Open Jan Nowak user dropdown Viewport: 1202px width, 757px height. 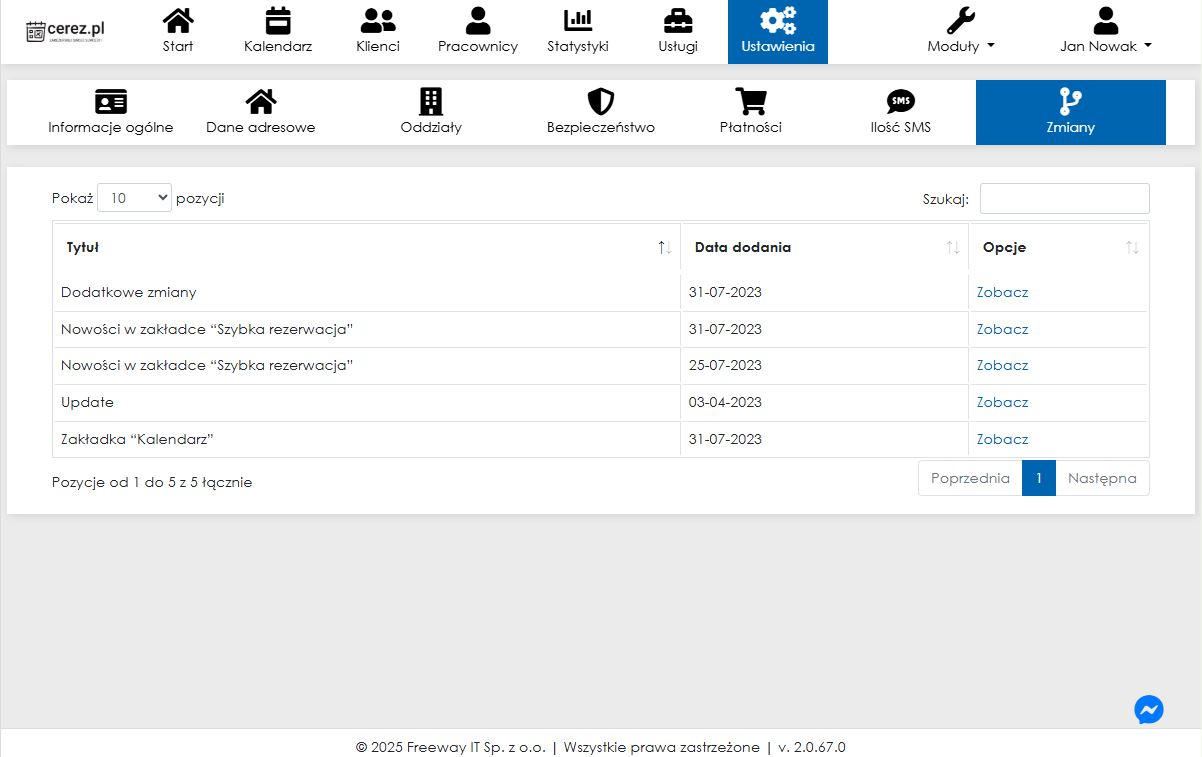[1105, 46]
